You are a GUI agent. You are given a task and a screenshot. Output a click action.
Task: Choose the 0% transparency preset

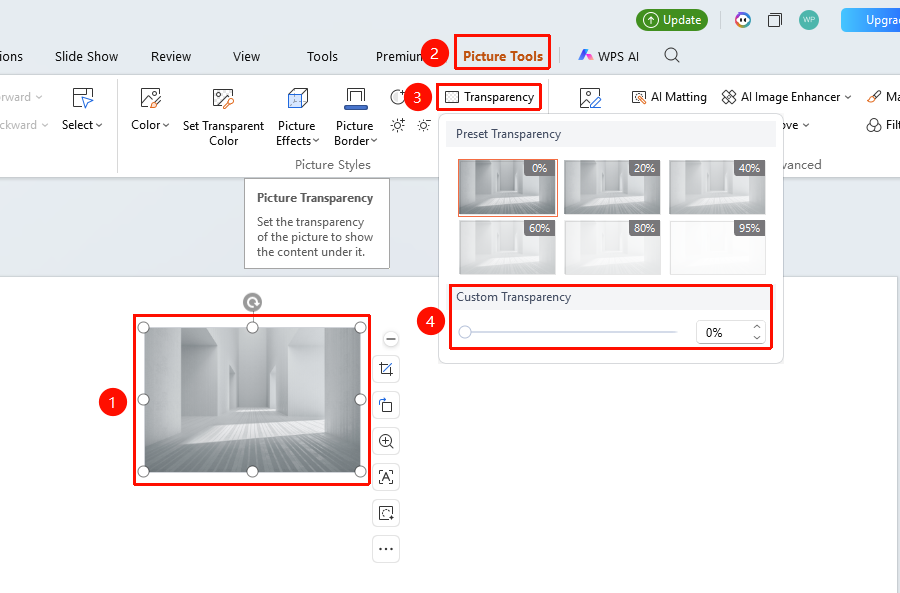(507, 188)
